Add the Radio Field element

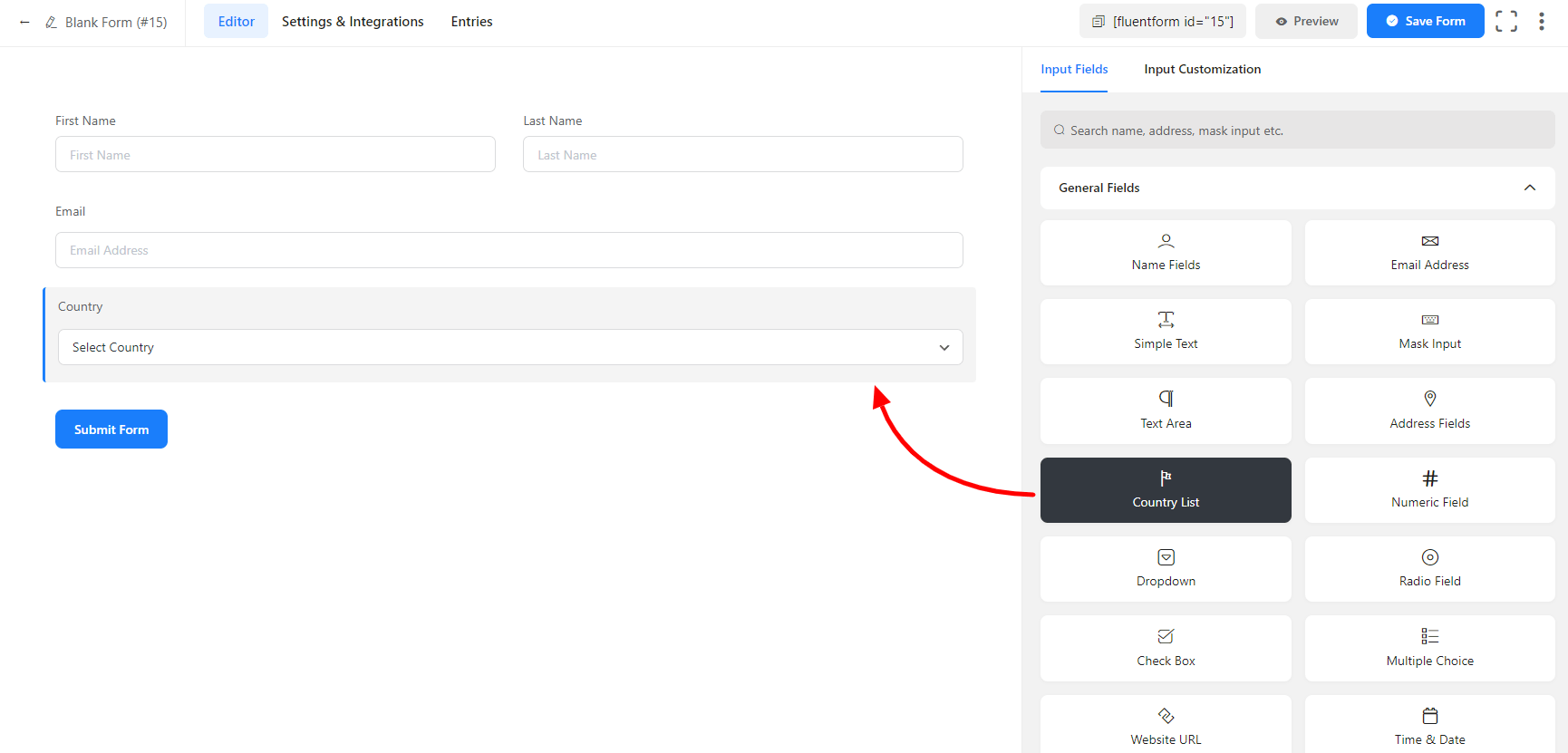coord(1429,569)
